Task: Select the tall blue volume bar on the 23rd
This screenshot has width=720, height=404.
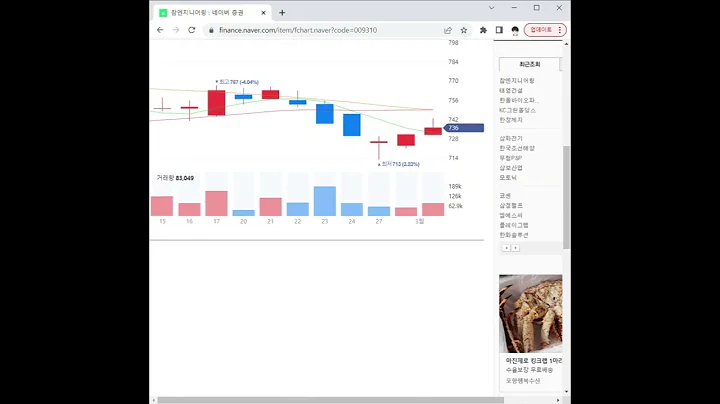Action: click(325, 201)
